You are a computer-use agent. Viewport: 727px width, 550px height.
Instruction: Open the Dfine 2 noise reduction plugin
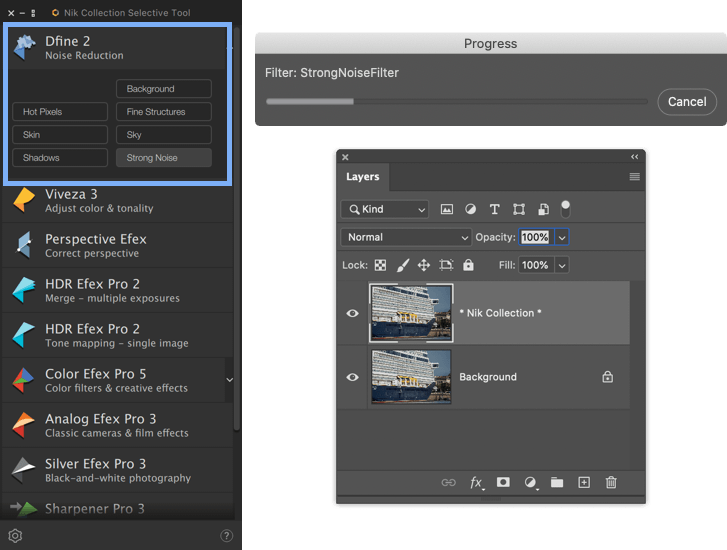pos(117,48)
